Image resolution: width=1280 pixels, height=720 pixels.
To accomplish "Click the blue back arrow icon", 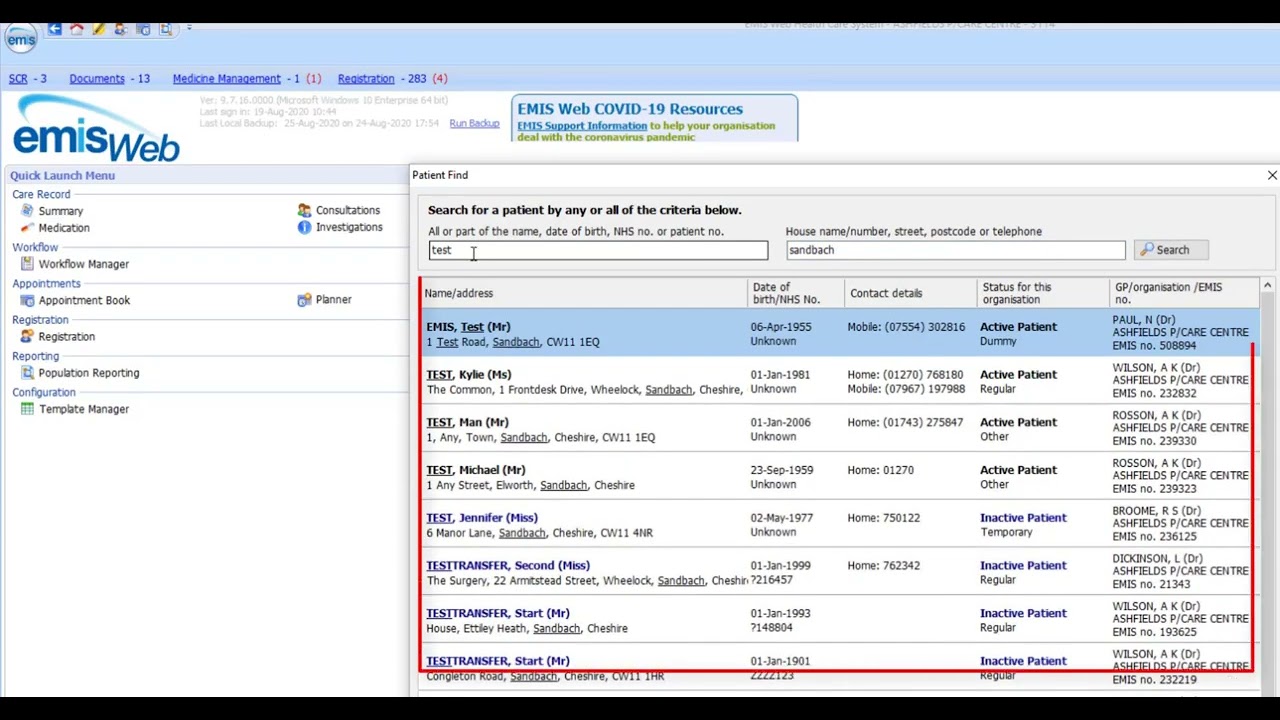I will [x=55, y=29].
